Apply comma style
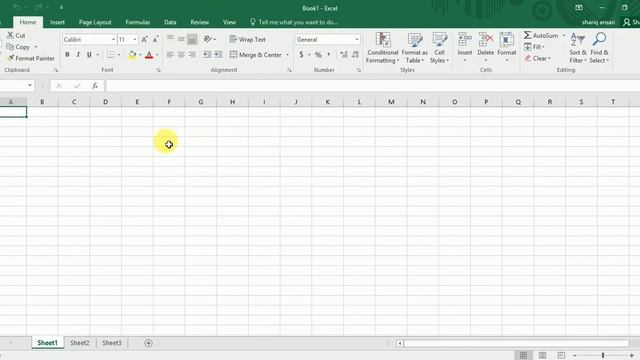The width and height of the screenshot is (640, 360). pos(329,55)
